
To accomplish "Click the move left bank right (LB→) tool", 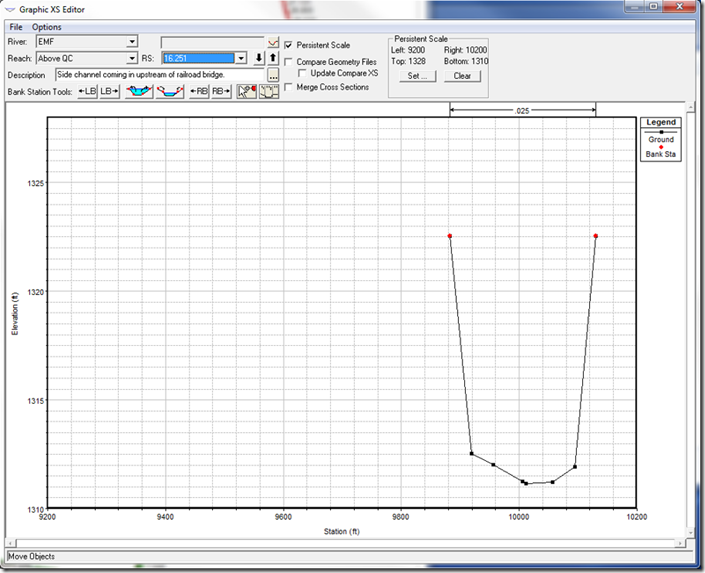I will 109,91.
